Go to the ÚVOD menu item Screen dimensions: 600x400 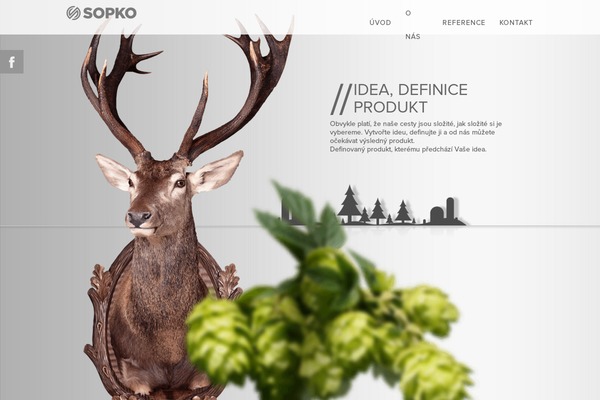pyautogui.click(x=380, y=23)
